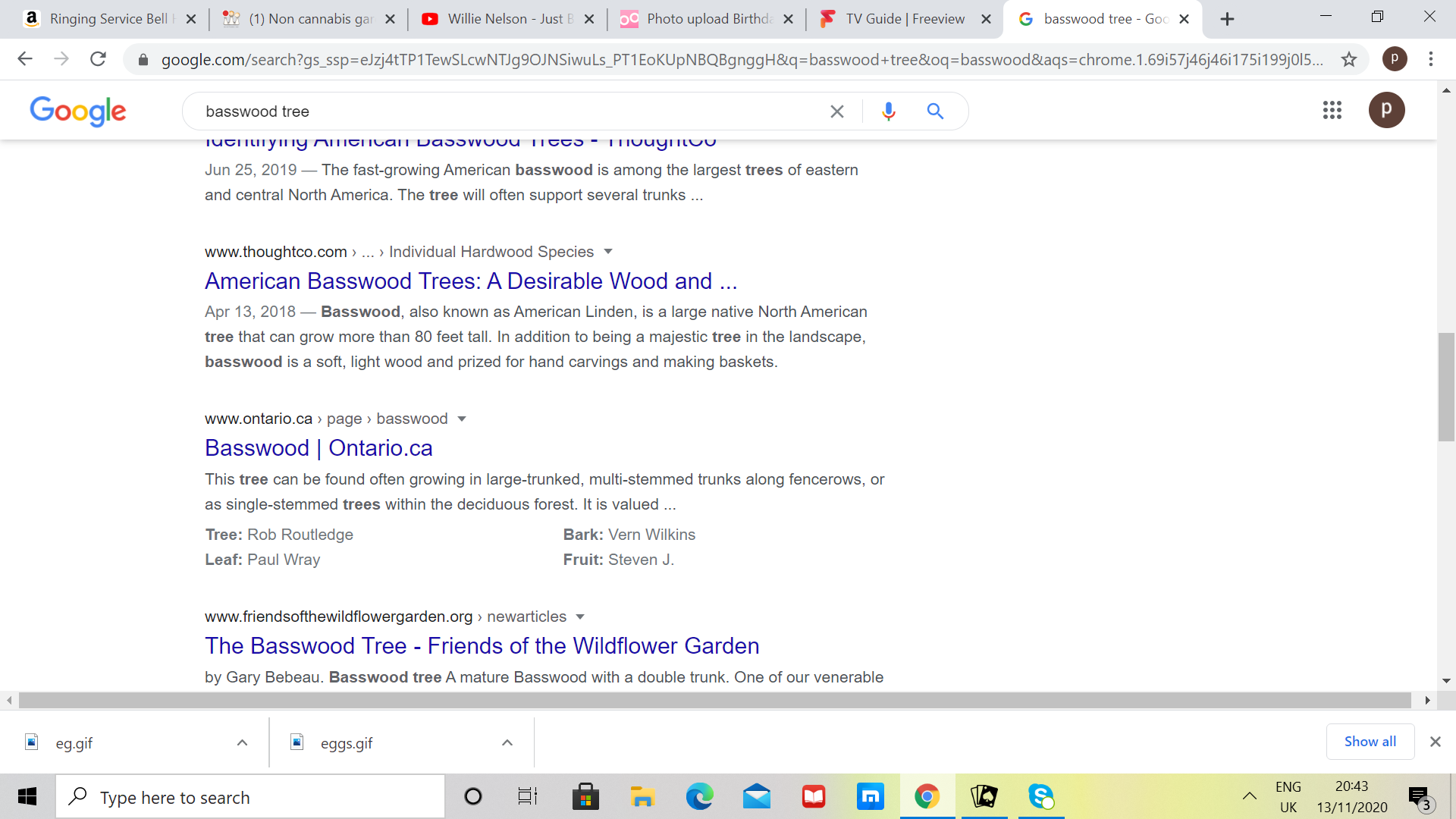The width and height of the screenshot is (1456, 819).
Task: Open Skype from taskbar
Action: click(x=1041, y=796)
